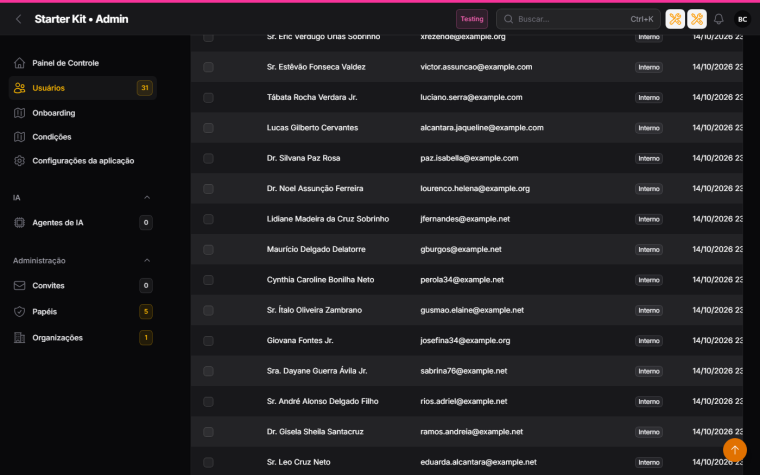Open Painel de Controle home icon
Viewport: 760px width, 475px height.
pos(19,63)
